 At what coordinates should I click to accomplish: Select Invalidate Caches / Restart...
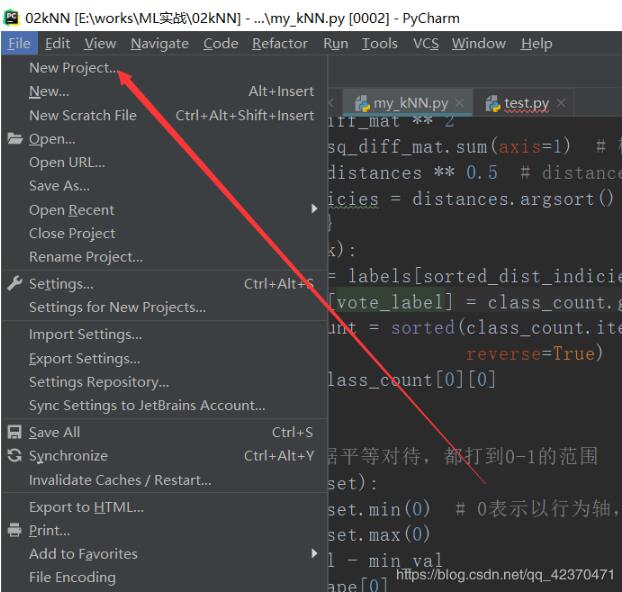[164, 480]
